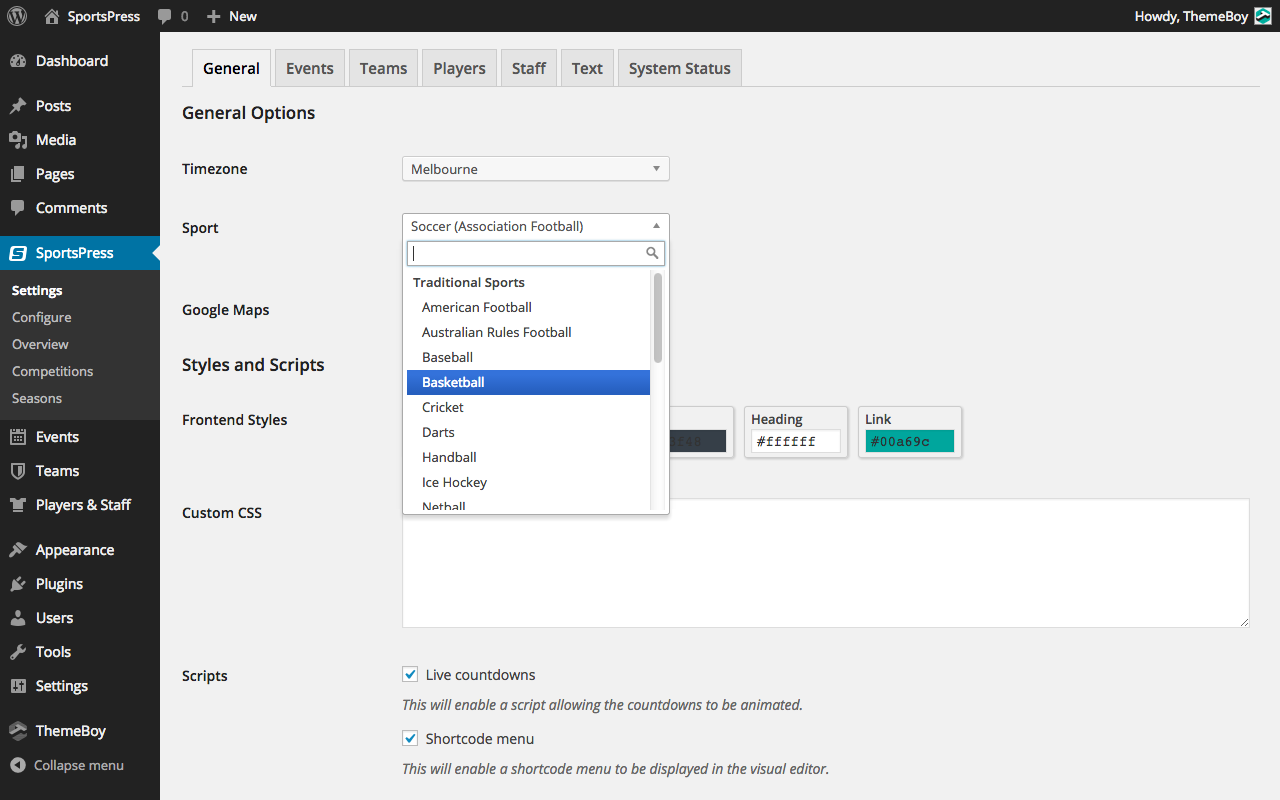The image size is (1280, 800).
Task: Switch to the System Status tab
Action: [679, 68]
